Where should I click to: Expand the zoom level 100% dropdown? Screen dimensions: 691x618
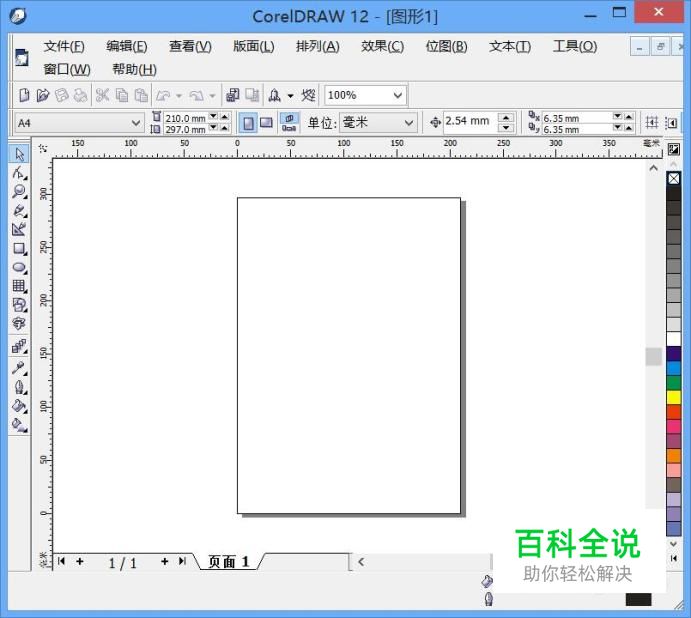[398, 95]
